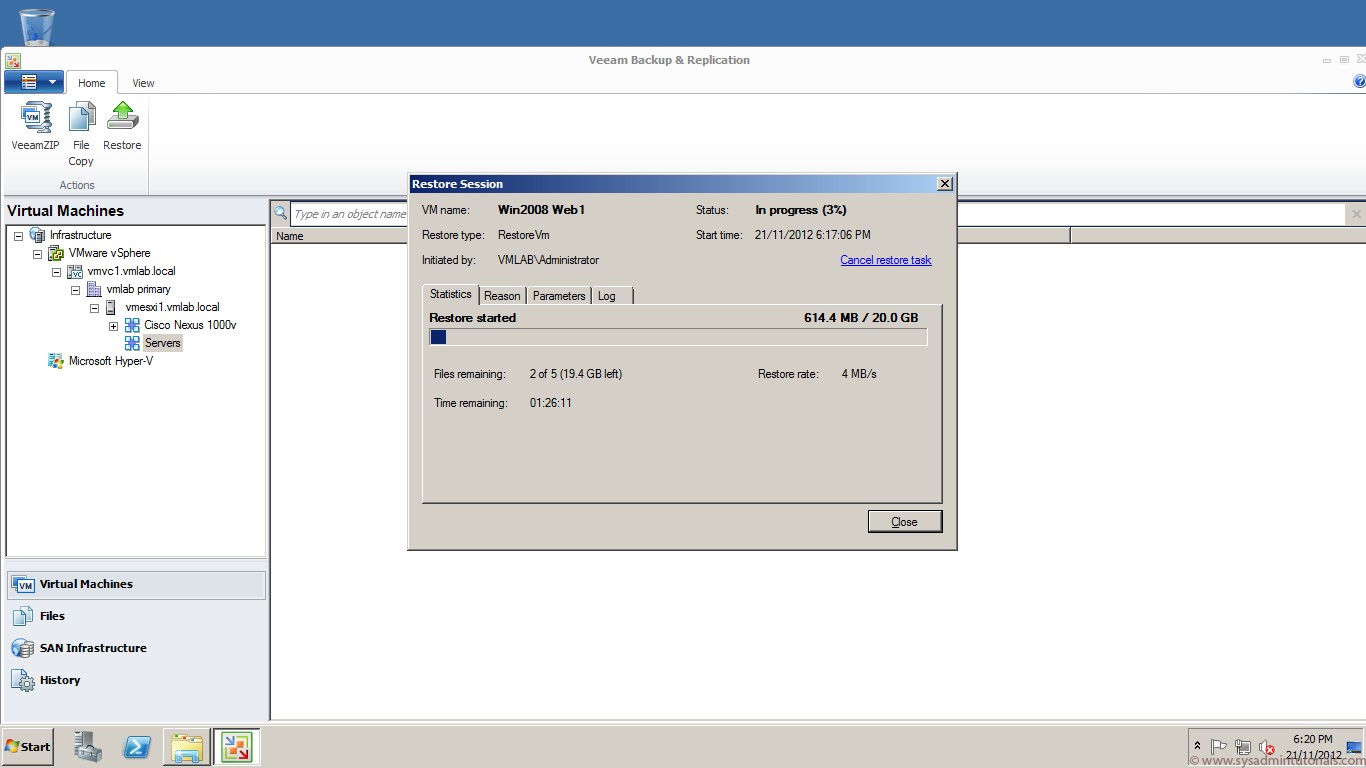Click the muted volume tray icon
Image resolution: width=1366 pixels, height=768 pixels.
point(1266,747)
